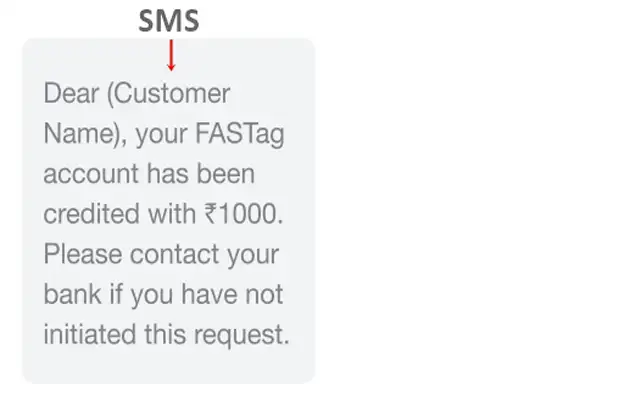The image size is (630, 400).
Task: Click the red downward arrow
Action: (x=171, y=55)
